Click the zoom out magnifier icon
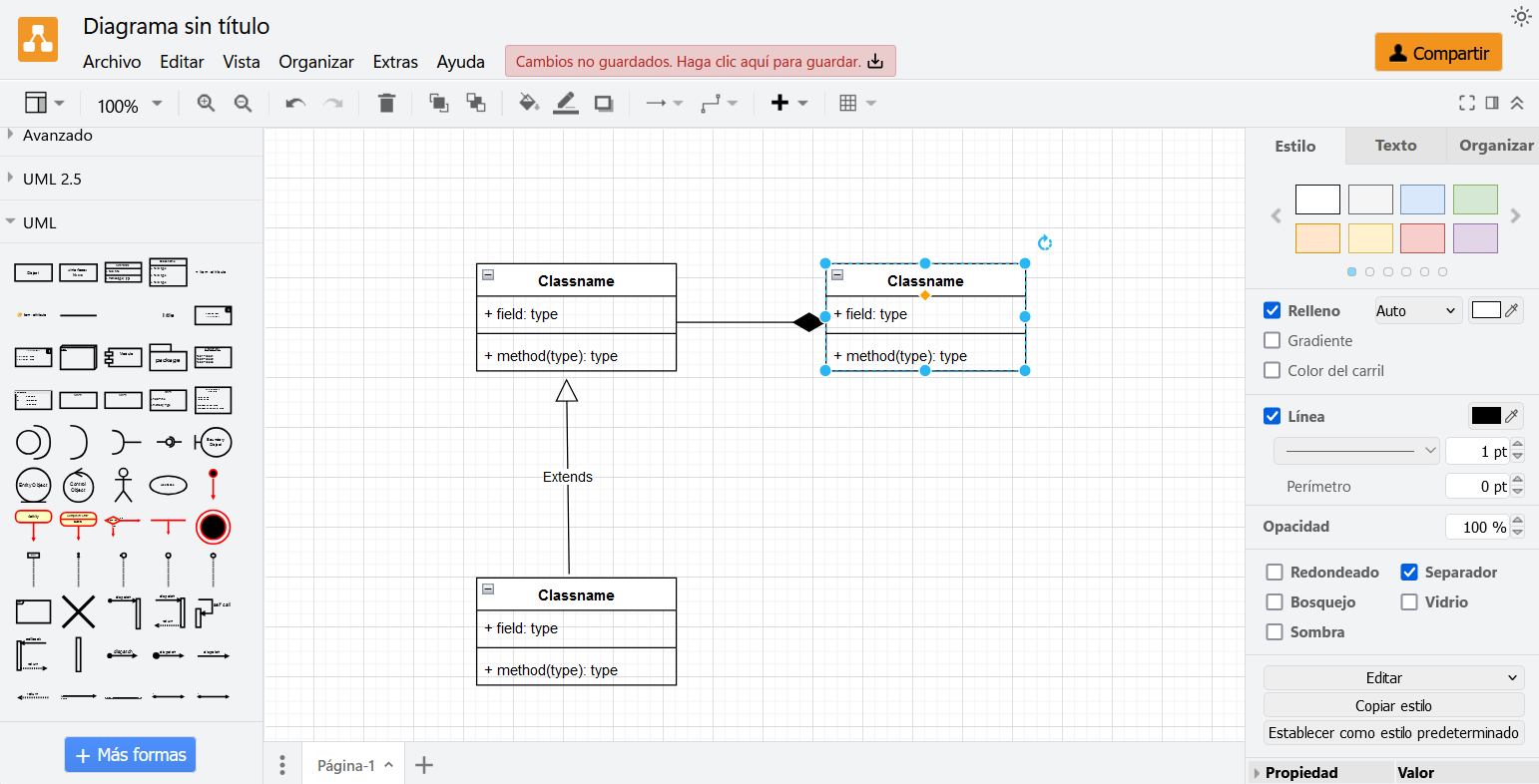The image size is (1539, 784). coord(243,104)
